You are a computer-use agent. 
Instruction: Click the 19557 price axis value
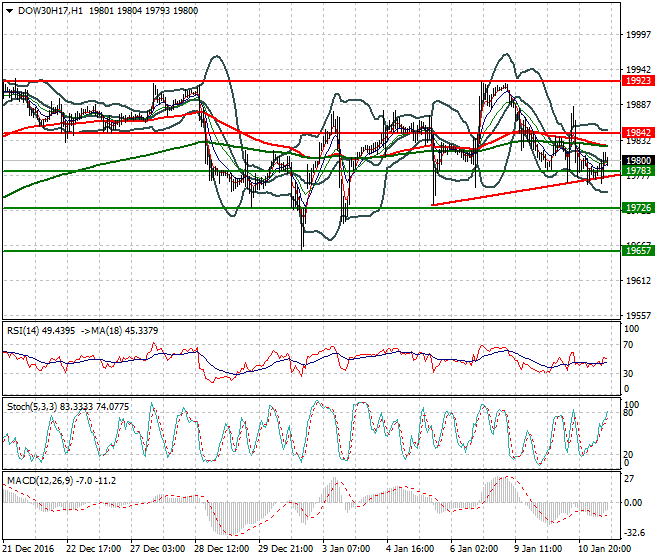[638, 315]
